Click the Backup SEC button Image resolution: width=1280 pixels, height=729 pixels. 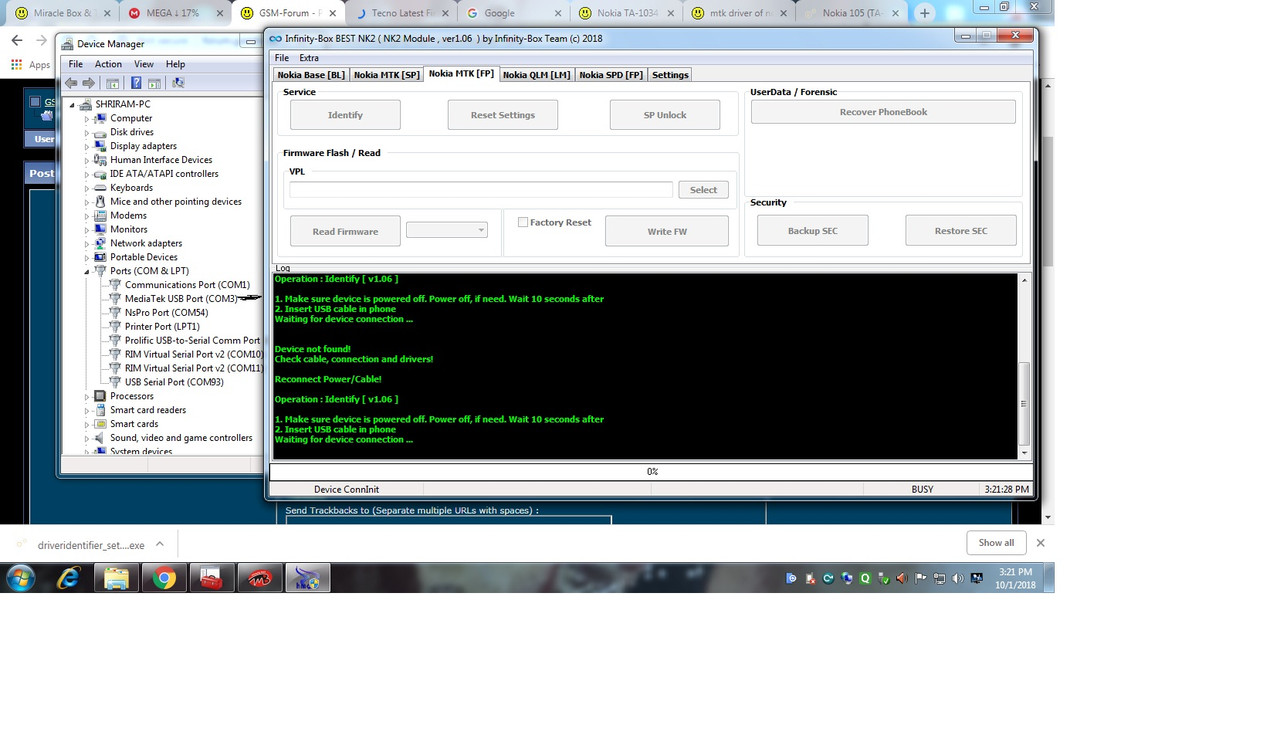[x=813, y=231]
